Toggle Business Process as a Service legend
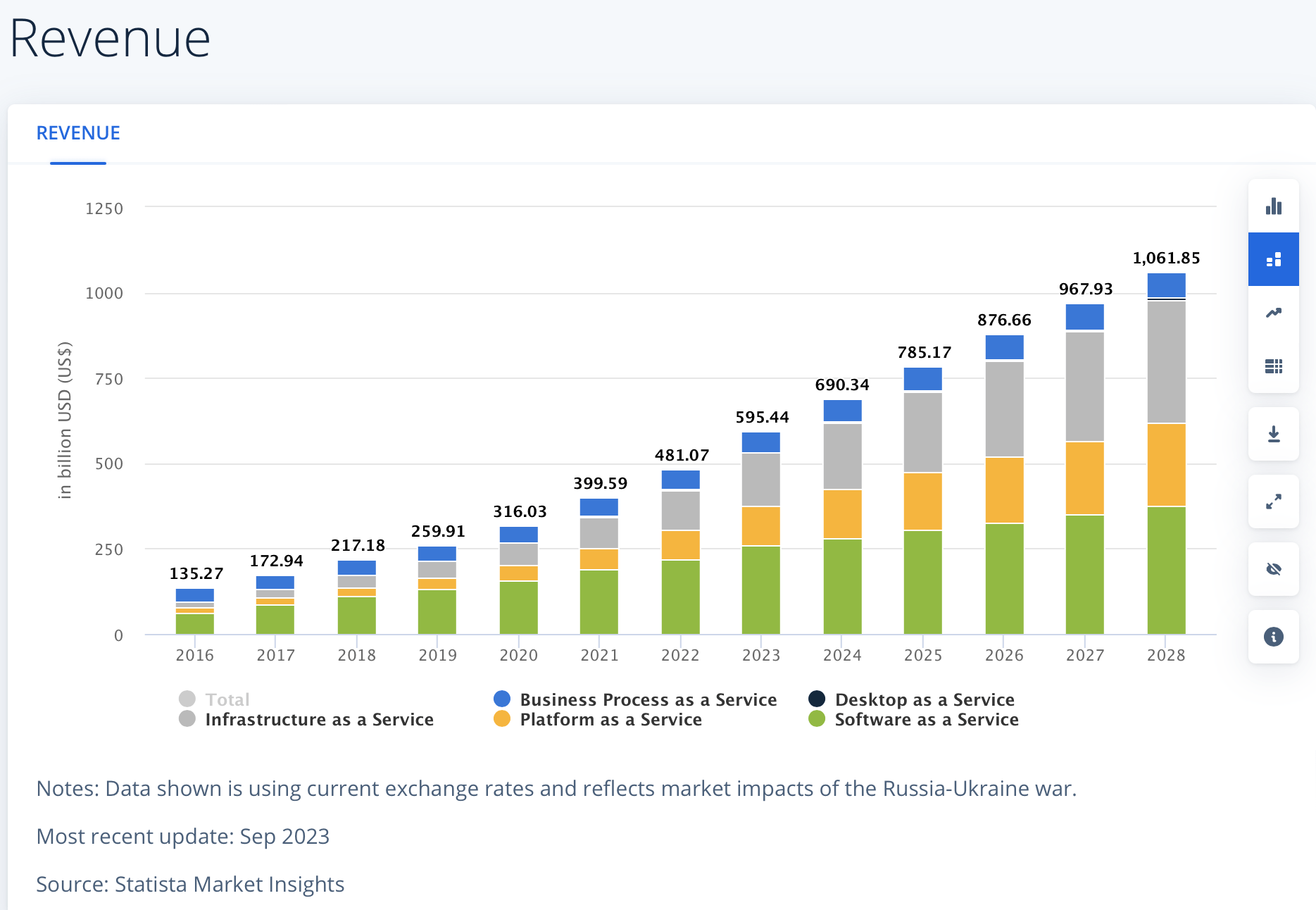 [x=648, y=699]
